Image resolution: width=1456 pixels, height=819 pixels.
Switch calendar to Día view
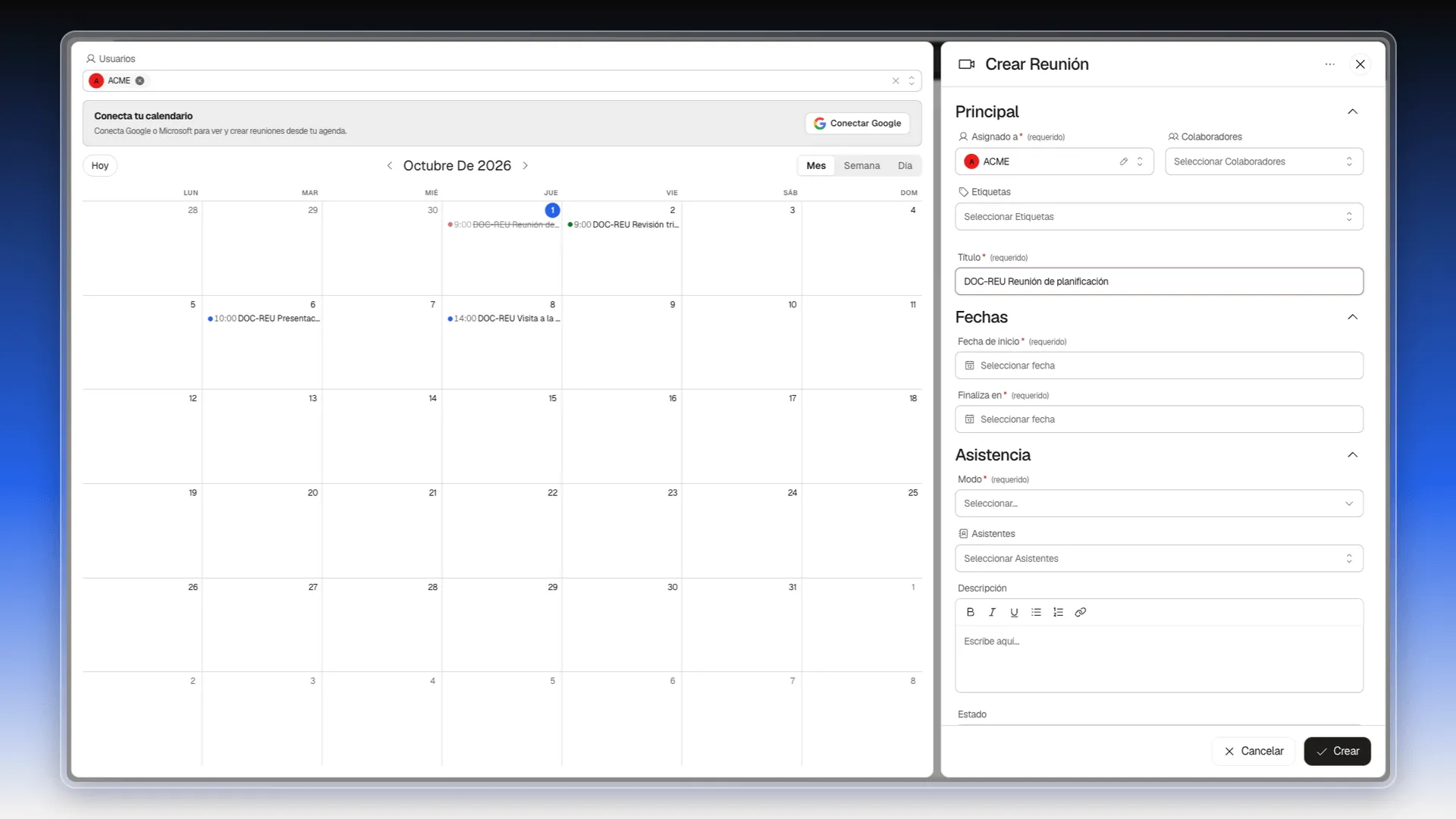click(x=905, y=165)
